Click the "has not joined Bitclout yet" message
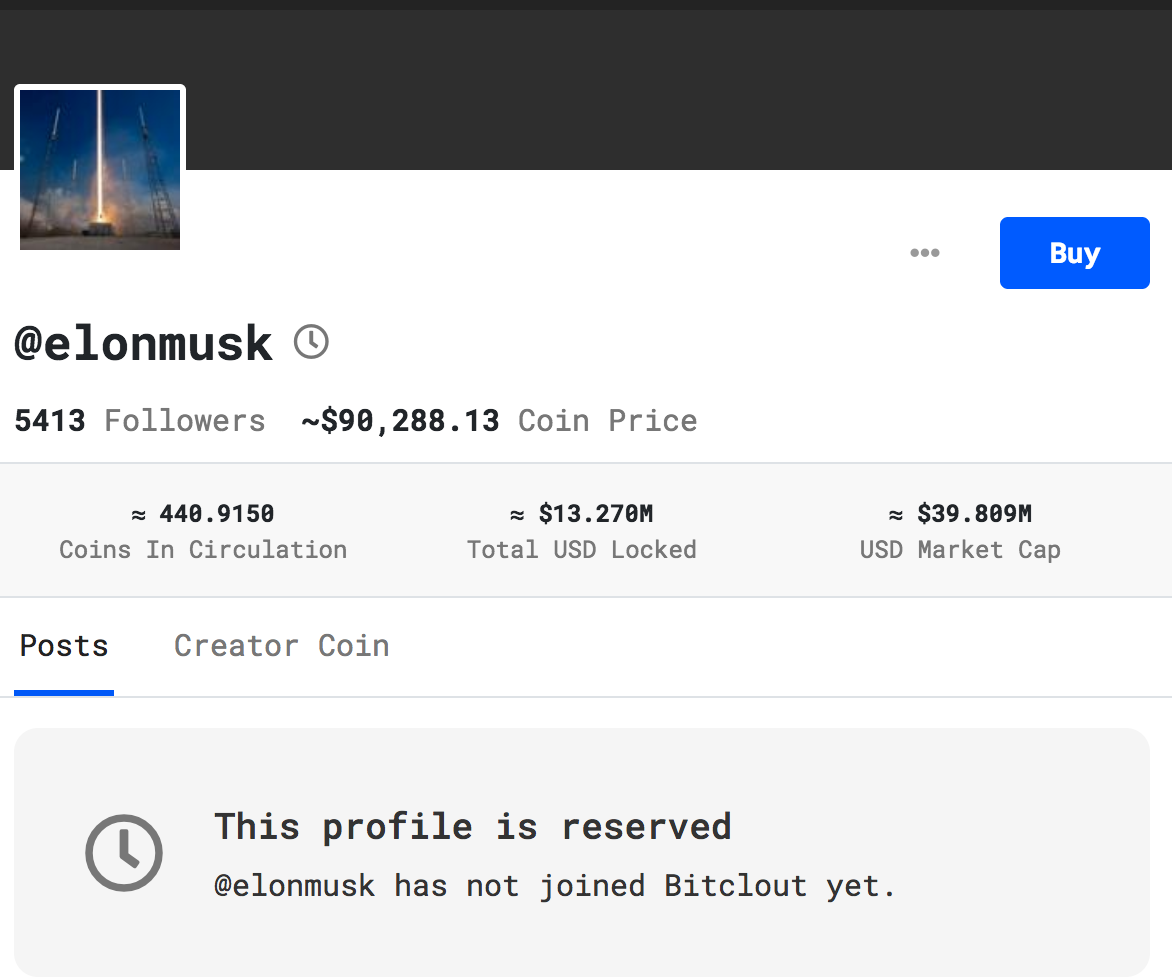Image resolution: width=1172 pixels, height=978 pixels. coord(555,886)
